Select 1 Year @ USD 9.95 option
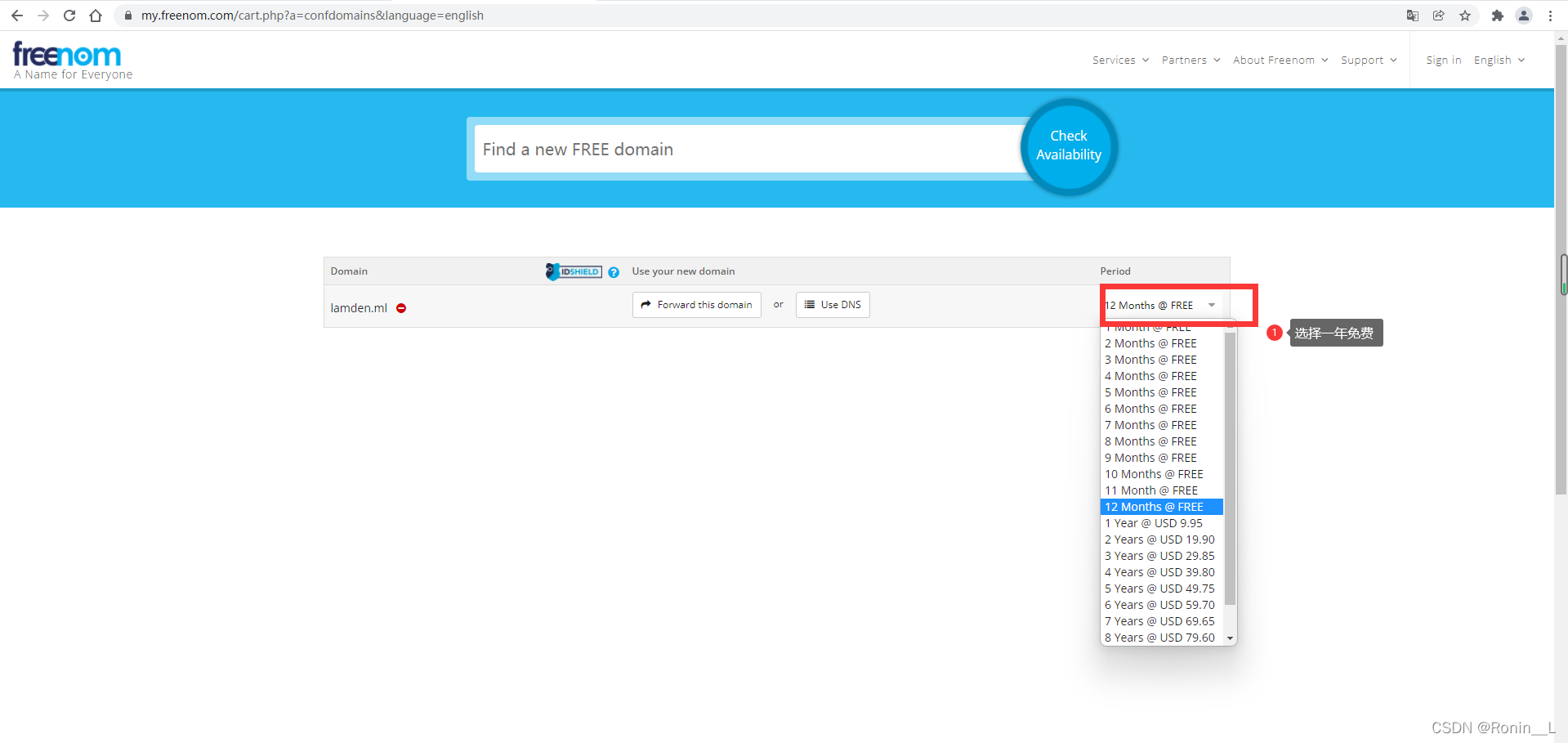 [1162, 523]
